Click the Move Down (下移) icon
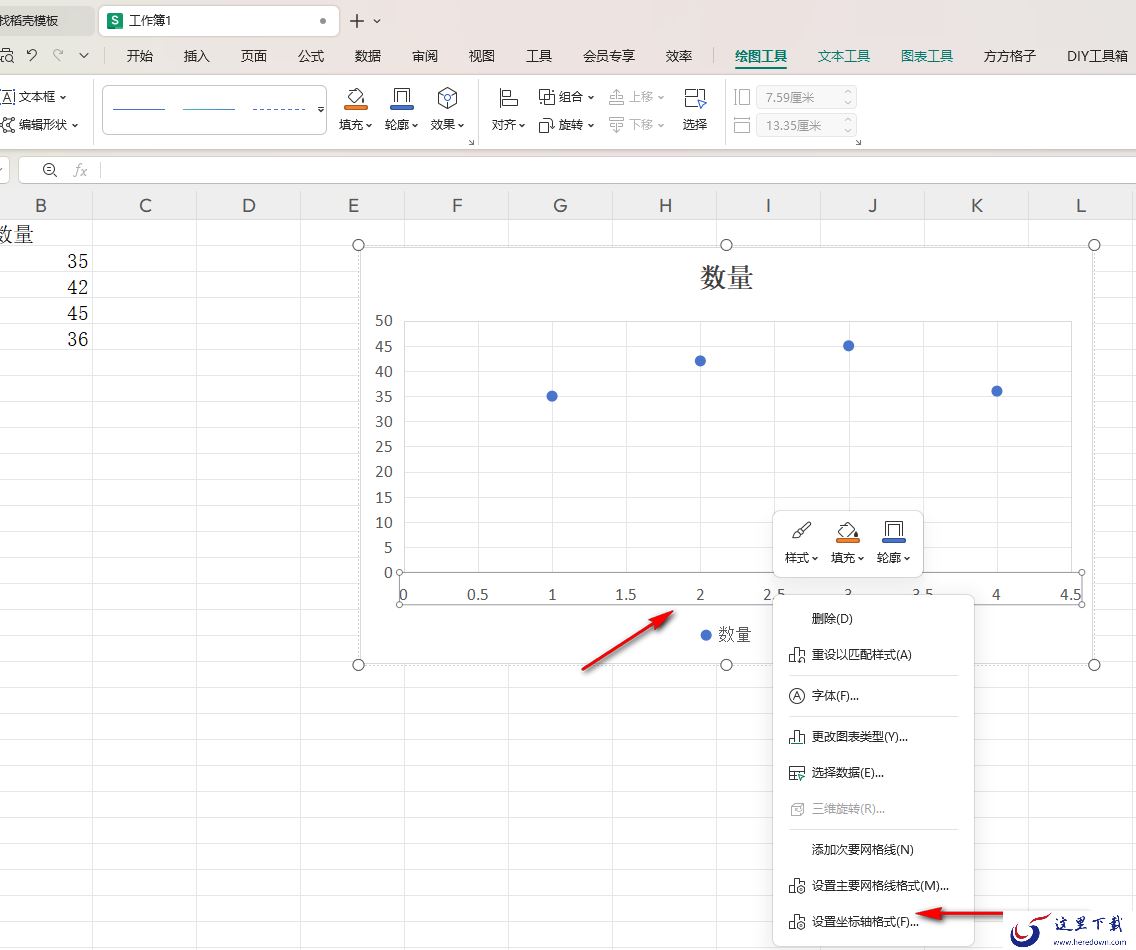This screenshot has width=1136, height=950. [617, 125]
